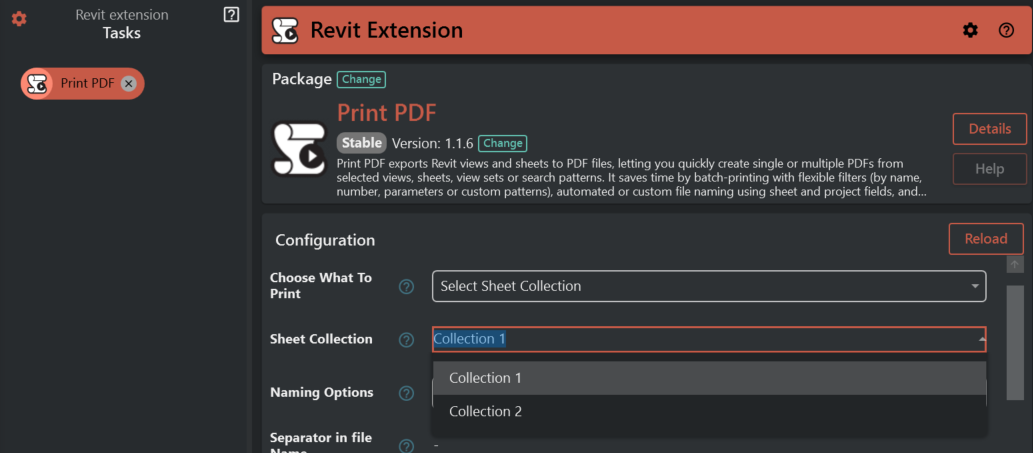
Task: Click the Revit Extension header help icon
Action: coord(1006,30)
